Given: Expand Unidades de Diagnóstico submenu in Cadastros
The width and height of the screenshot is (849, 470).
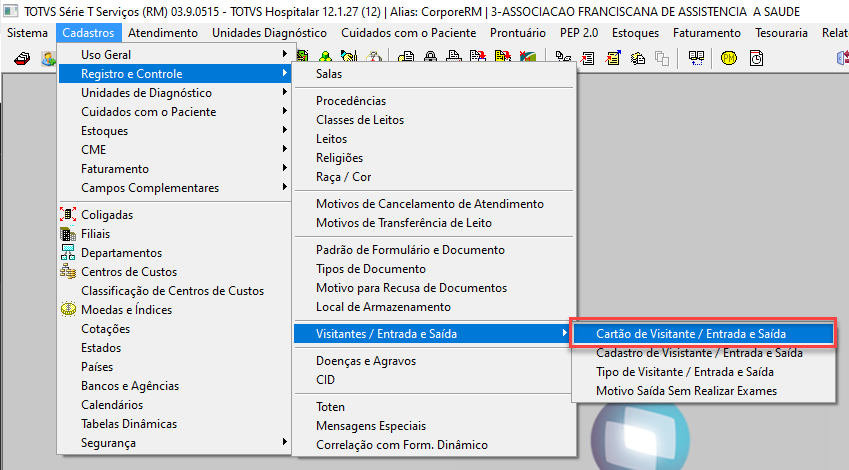Looking at the screenshot, I should [175, 93].
